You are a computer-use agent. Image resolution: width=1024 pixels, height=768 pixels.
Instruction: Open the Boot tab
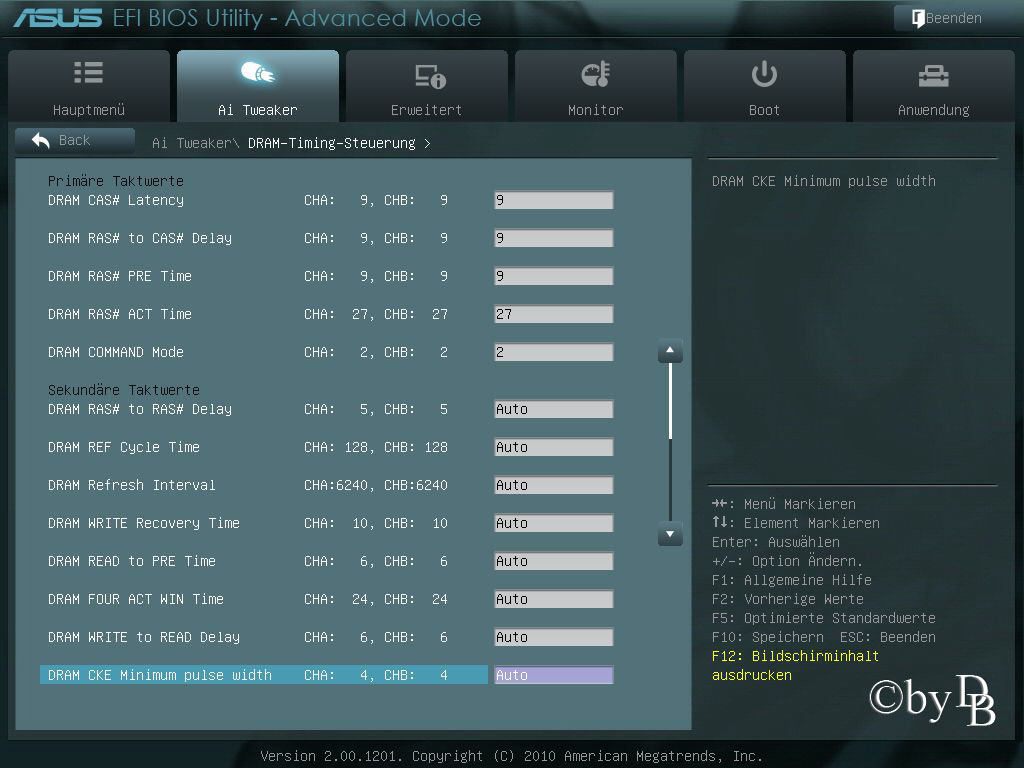point(765,86)
